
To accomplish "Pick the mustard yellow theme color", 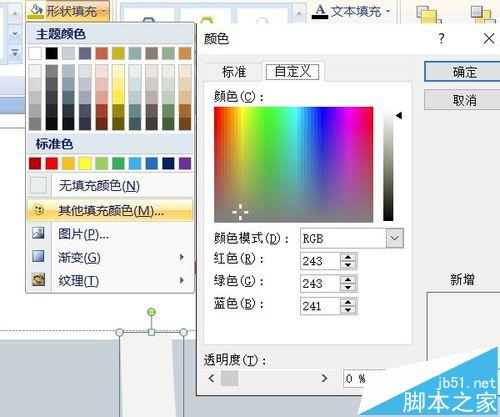I will (x=118, y=53).
